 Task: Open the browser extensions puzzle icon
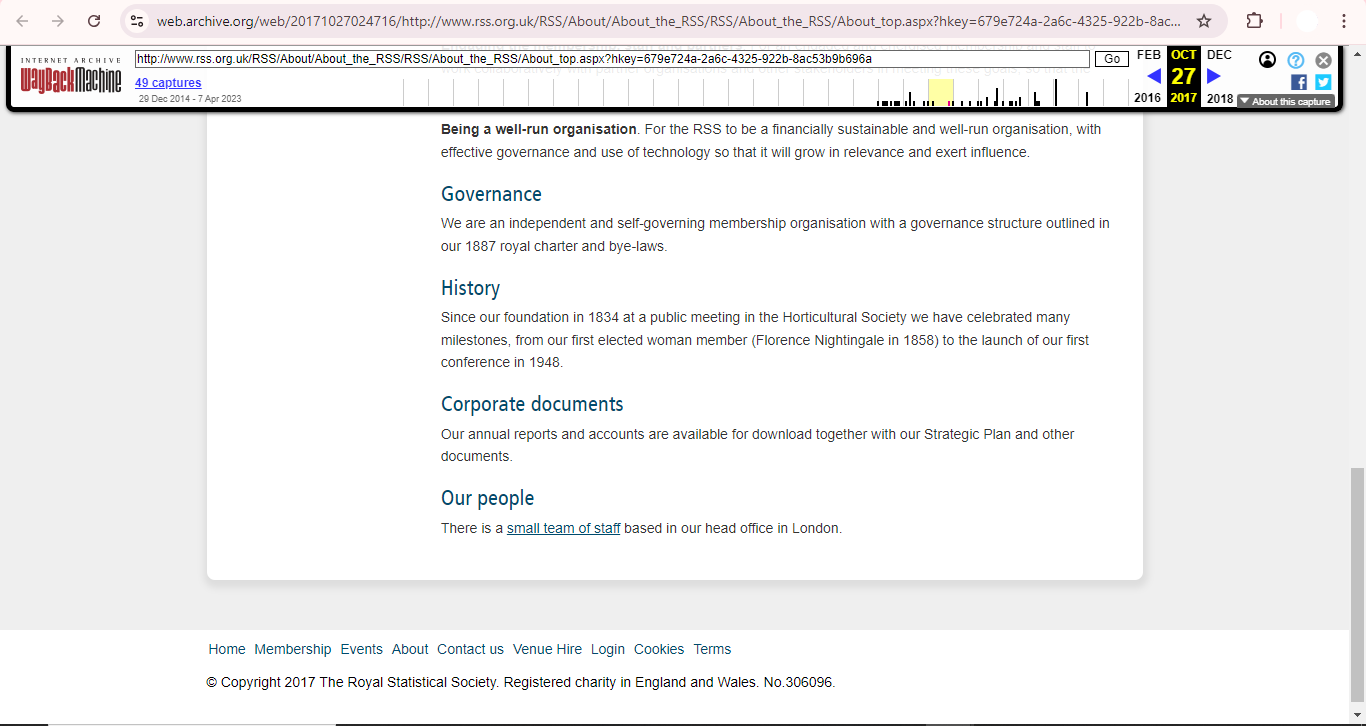tap(1254, 21)
